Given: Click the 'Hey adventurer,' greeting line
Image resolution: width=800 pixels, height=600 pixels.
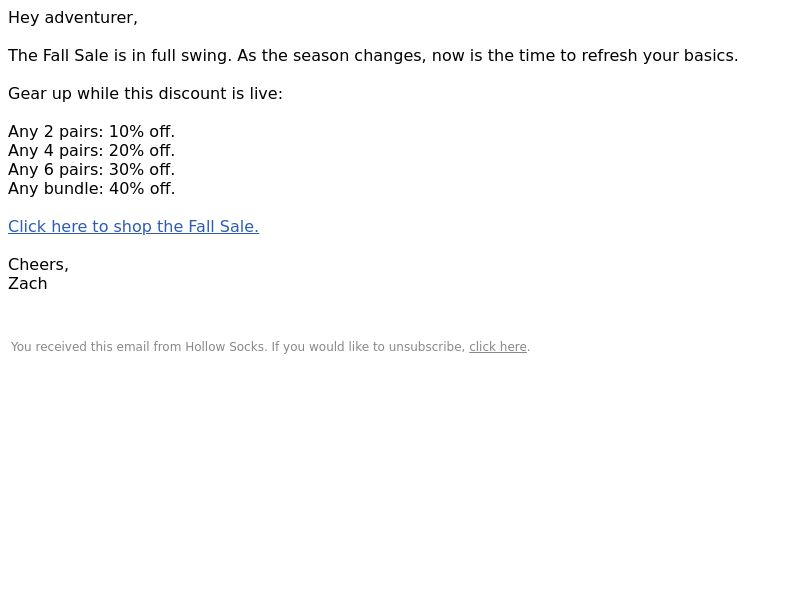Looking at the screenshot, I should click(73, 18).
